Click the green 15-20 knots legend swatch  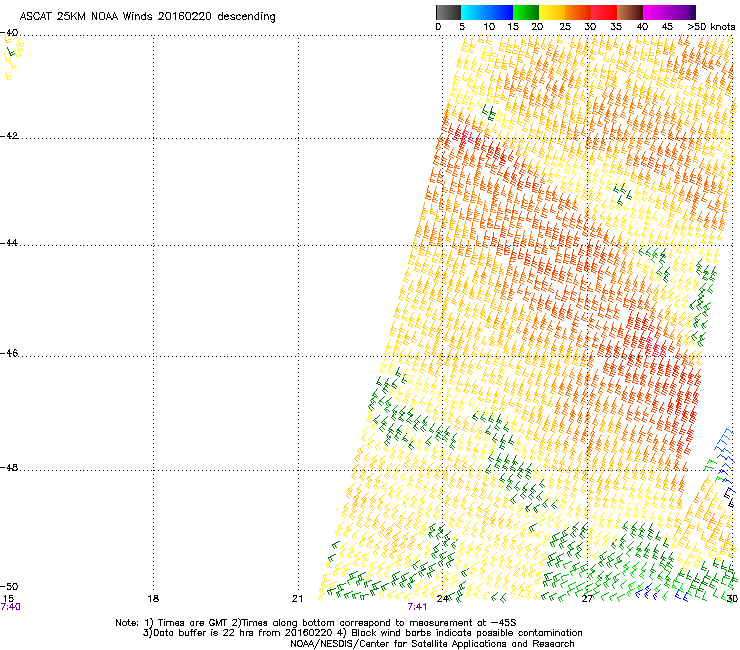[526, 12]
